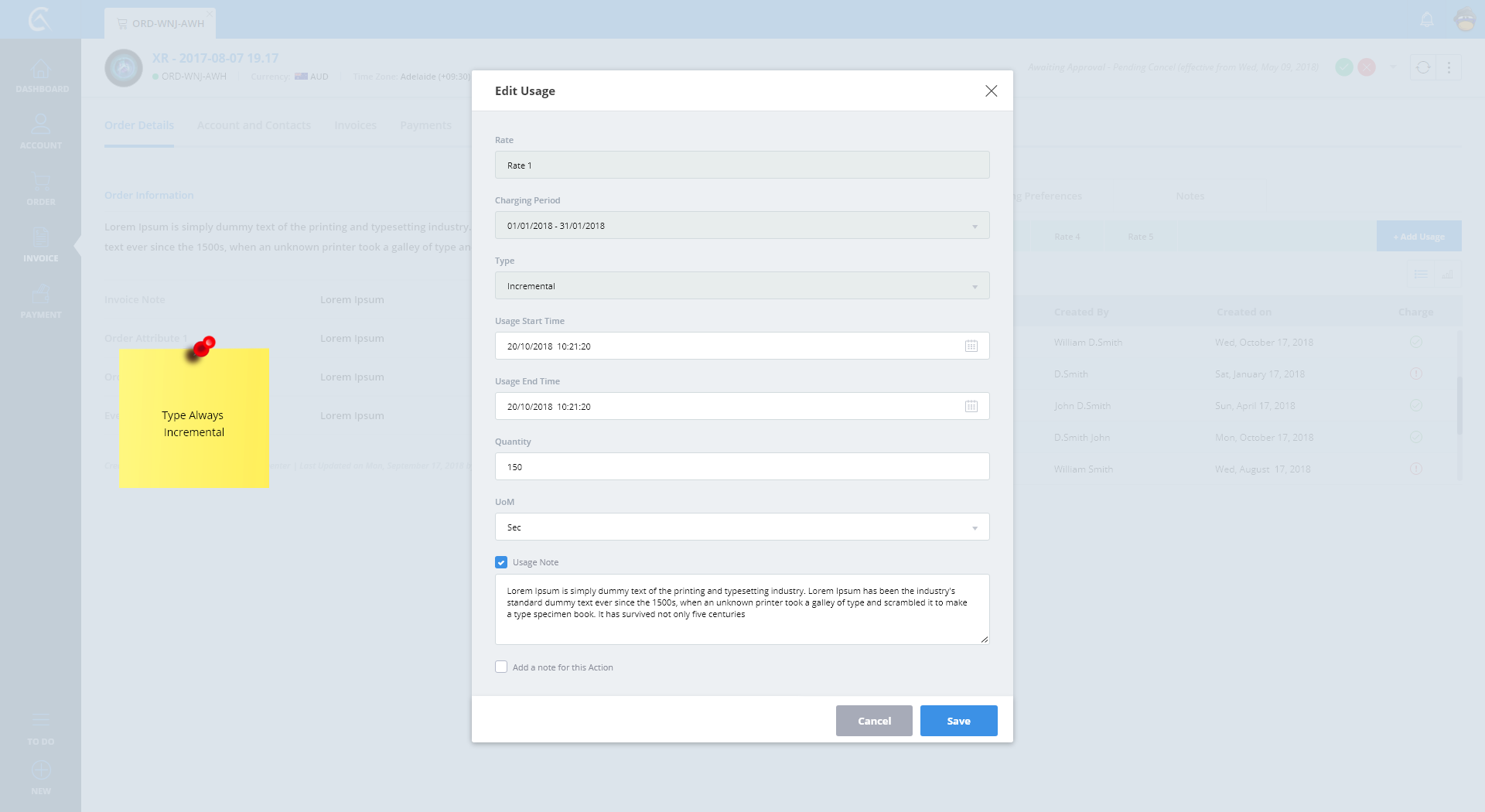Open Invoice section in sidebar
The height and width of the screenshot is (812, 1485).
tap(41, 244)
